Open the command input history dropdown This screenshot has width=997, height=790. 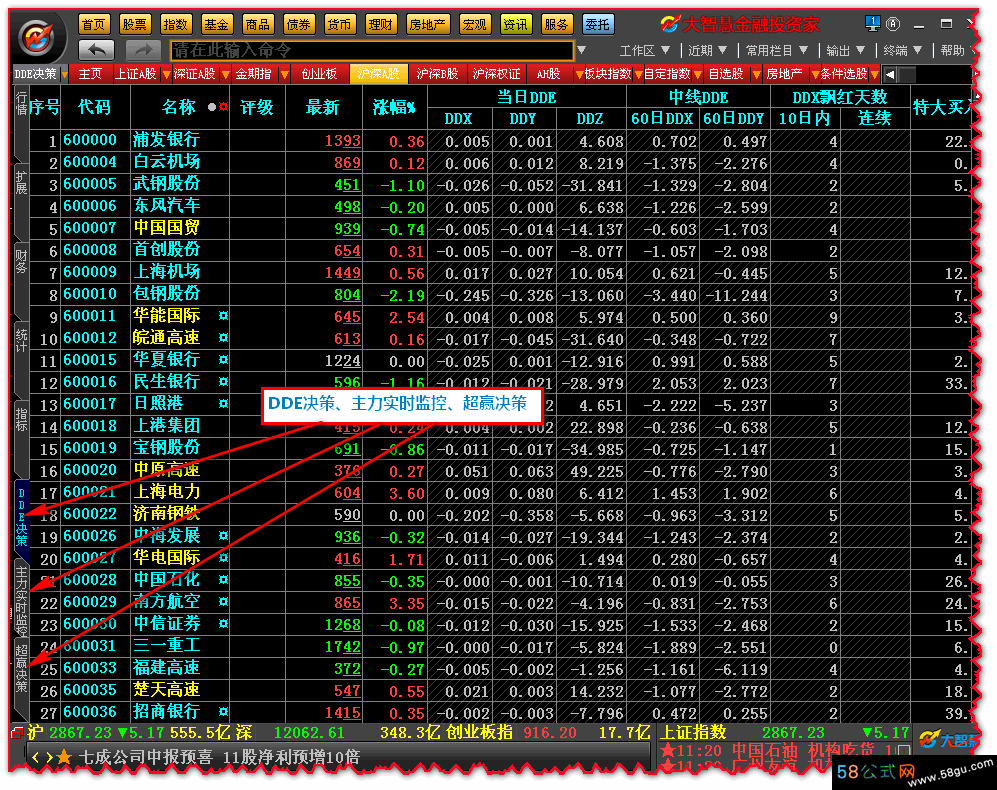(x=581, y=50)
